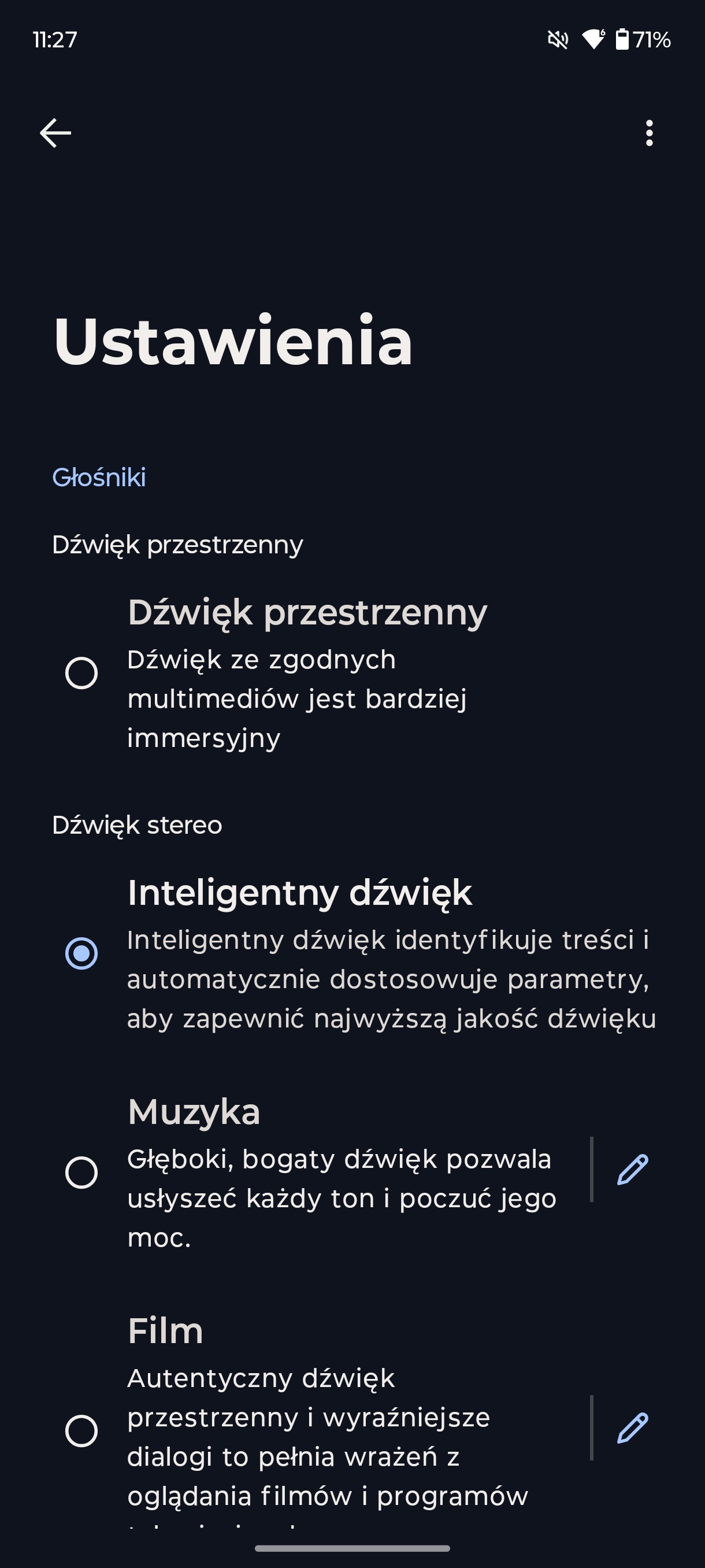
Task: Select the Dźwięk przestrzenny radio button
Action: 81,672
